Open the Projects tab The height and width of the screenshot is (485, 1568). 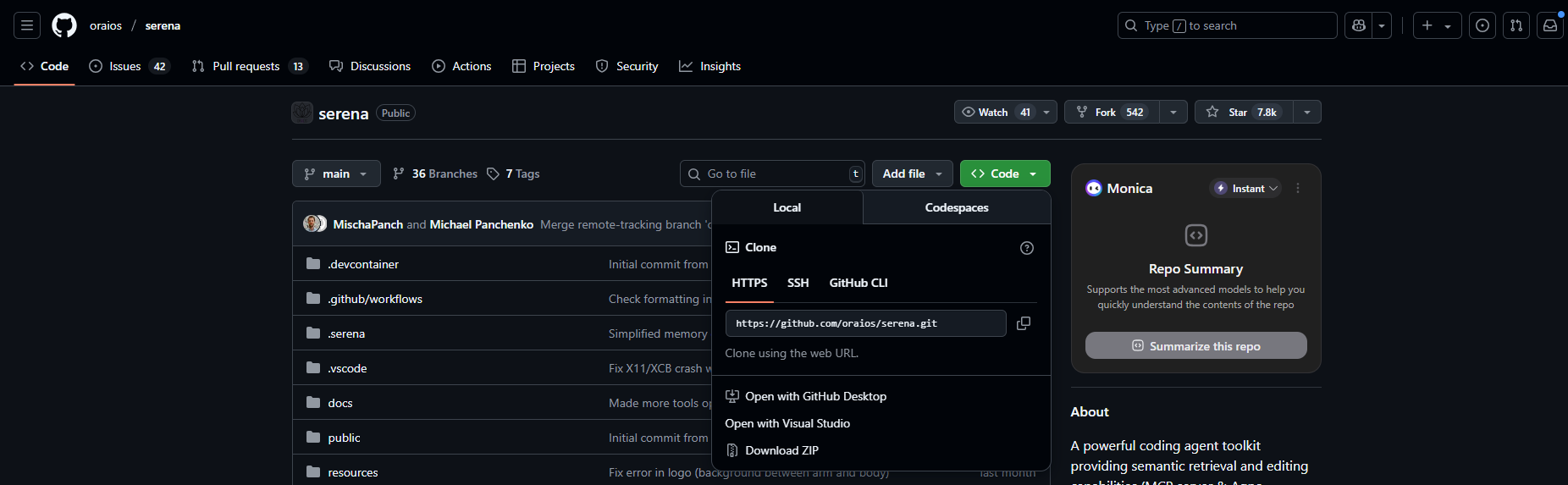coord(544,66)
